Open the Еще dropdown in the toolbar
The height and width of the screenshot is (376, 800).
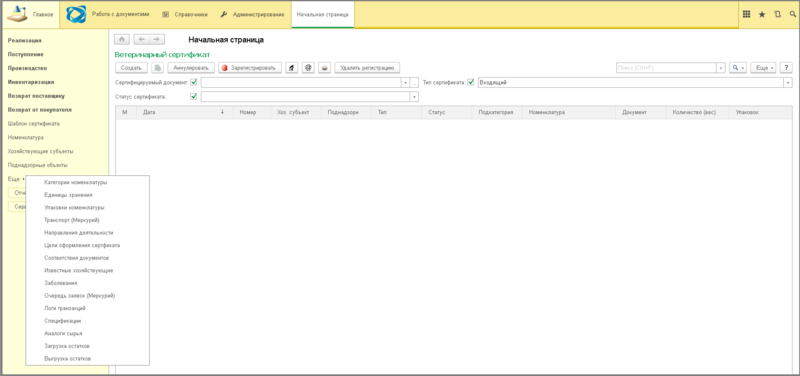tap(763, 67)
